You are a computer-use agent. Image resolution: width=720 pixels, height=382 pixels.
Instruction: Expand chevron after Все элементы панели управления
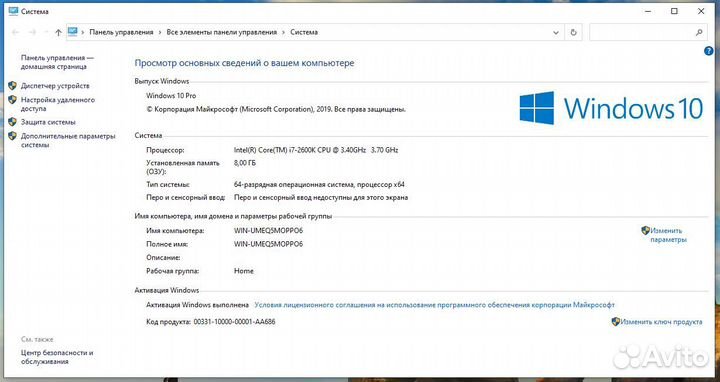coord(284,33)
